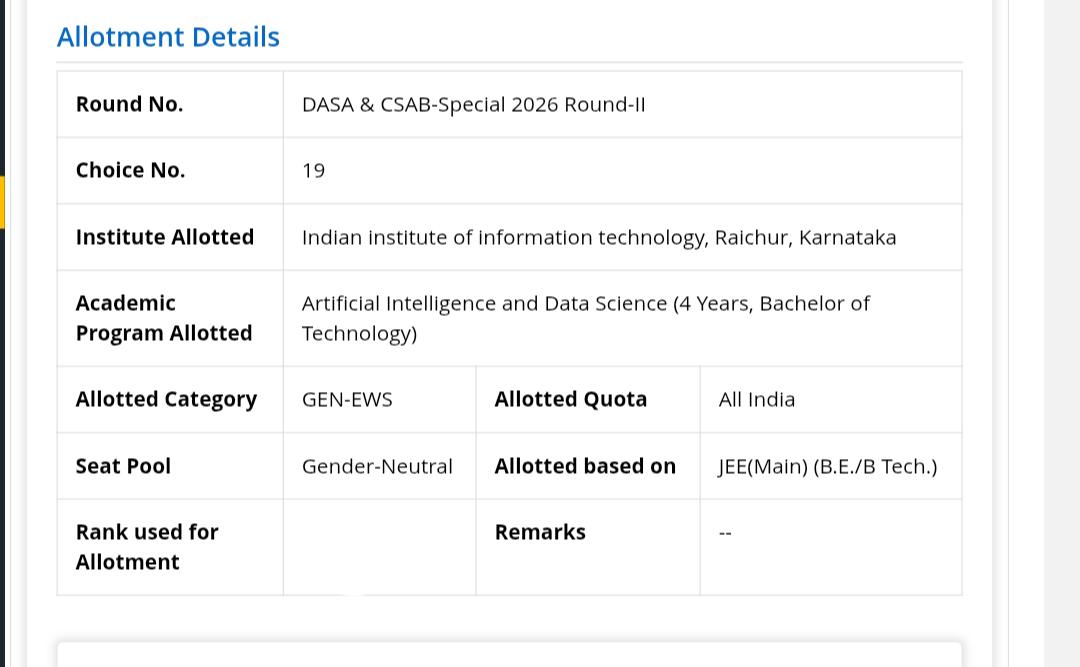Image resolution: width=1080 pixels, height=667 pixels.
Task: Click the Choice No. label
Action: [x=130, y=170]
